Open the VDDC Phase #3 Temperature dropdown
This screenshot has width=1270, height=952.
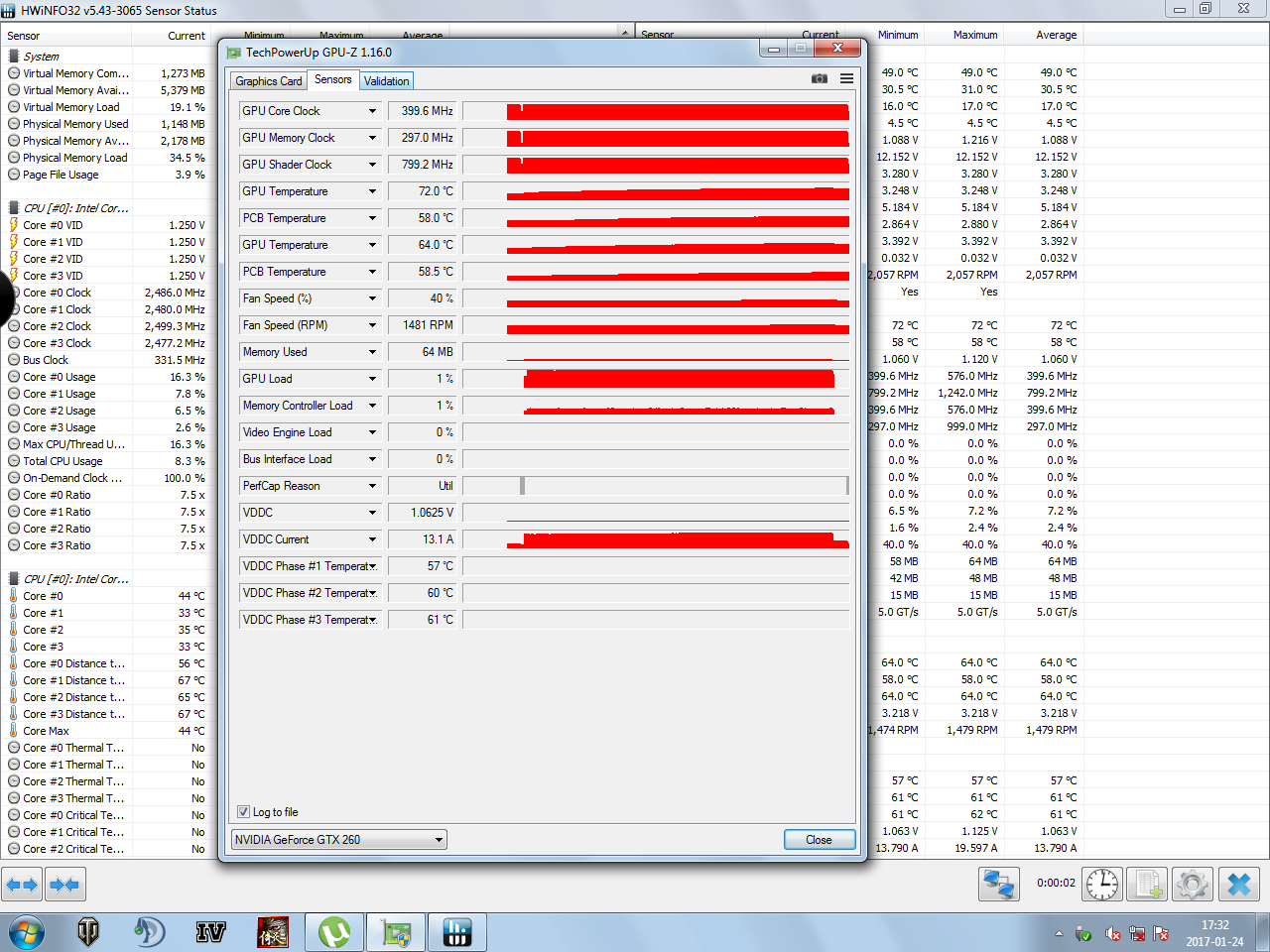tap(373, 620)
